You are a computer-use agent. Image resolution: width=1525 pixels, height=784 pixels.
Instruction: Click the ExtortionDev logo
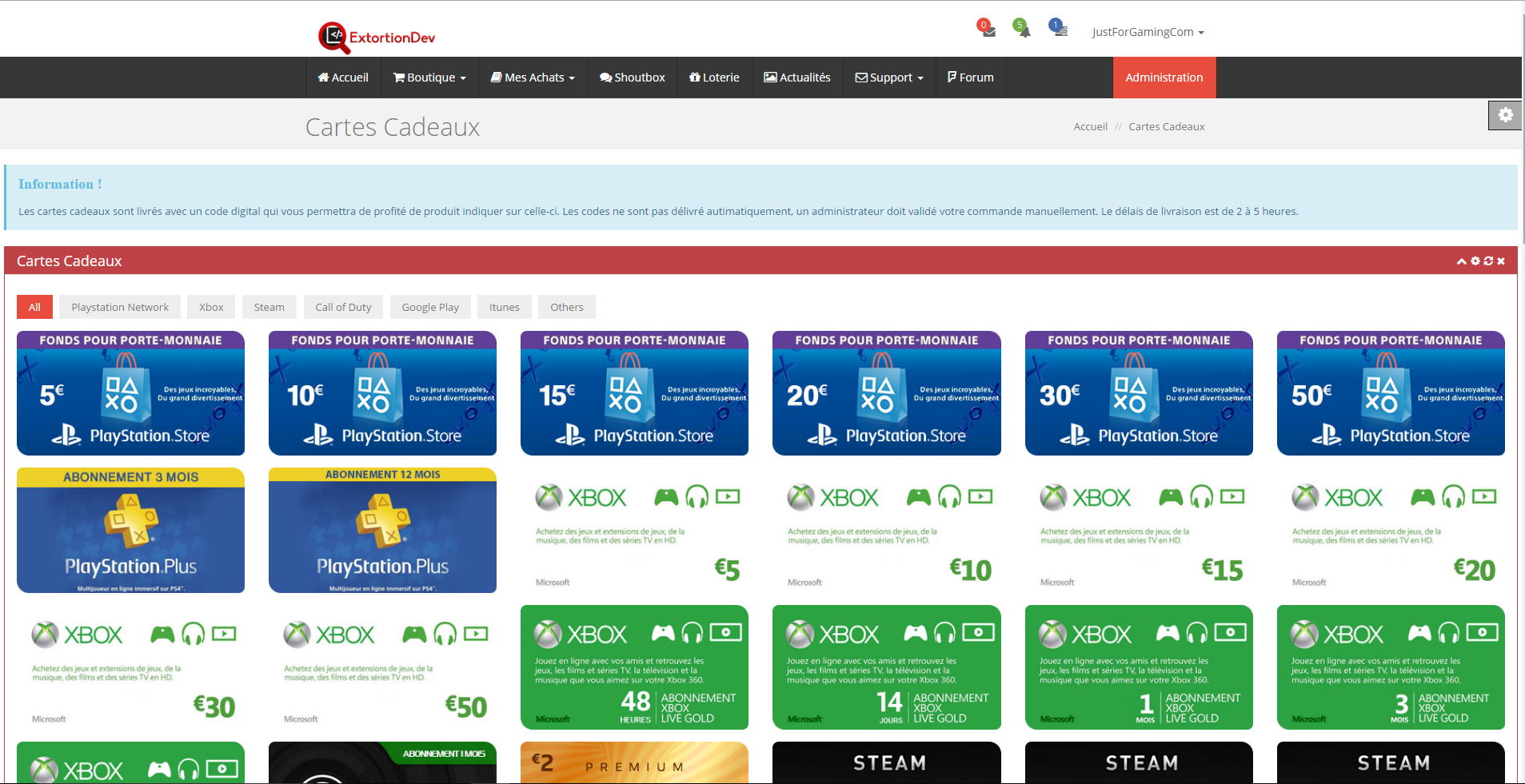point(377,38)
